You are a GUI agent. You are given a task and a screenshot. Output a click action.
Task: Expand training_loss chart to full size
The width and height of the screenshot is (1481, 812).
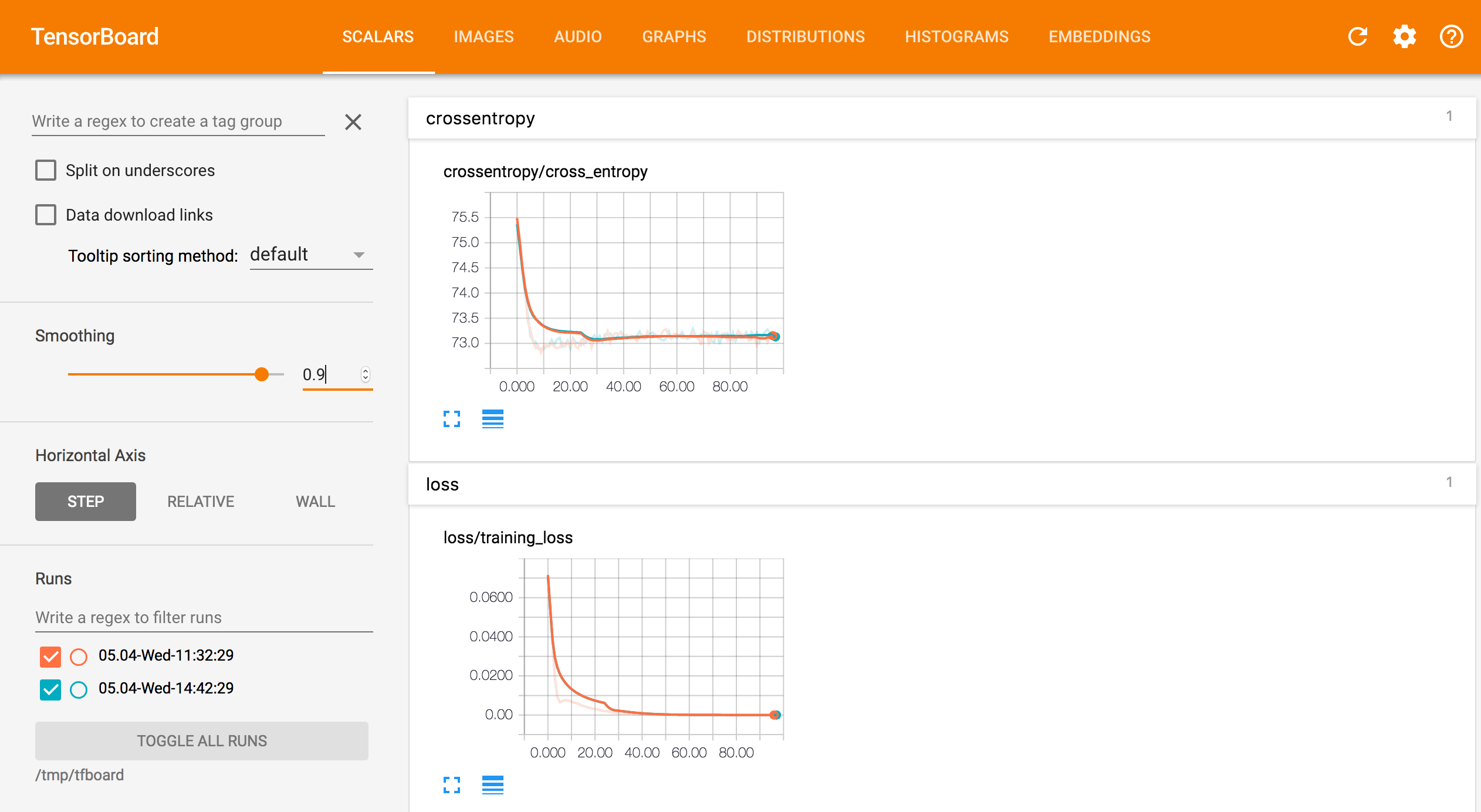point(452,785)
